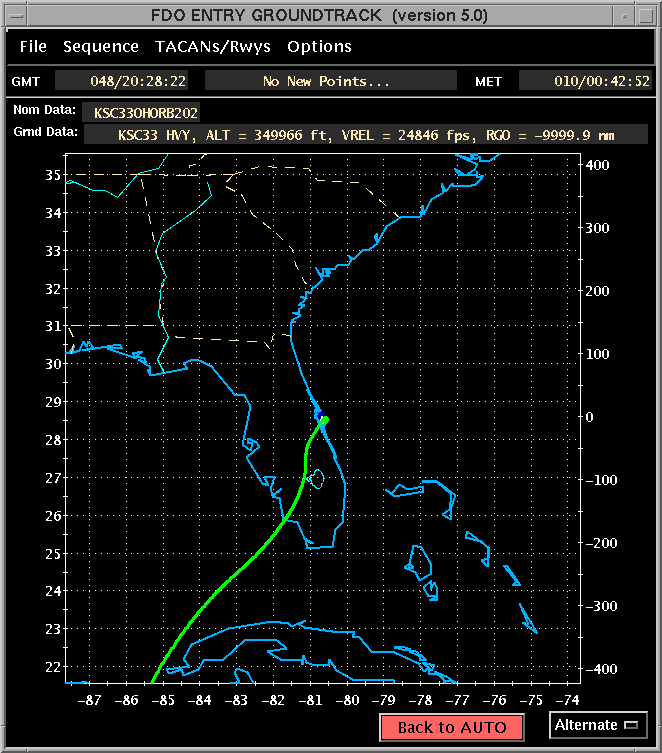Click the Grnd Data readout line
The height and width of the screenshot is (753, 662).
[366, 135]
